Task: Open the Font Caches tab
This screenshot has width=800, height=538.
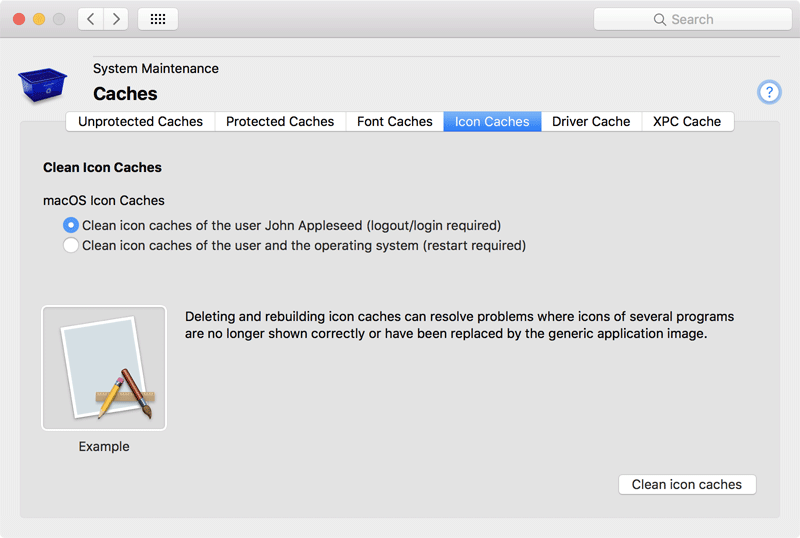Action: [x=395, y=122]
